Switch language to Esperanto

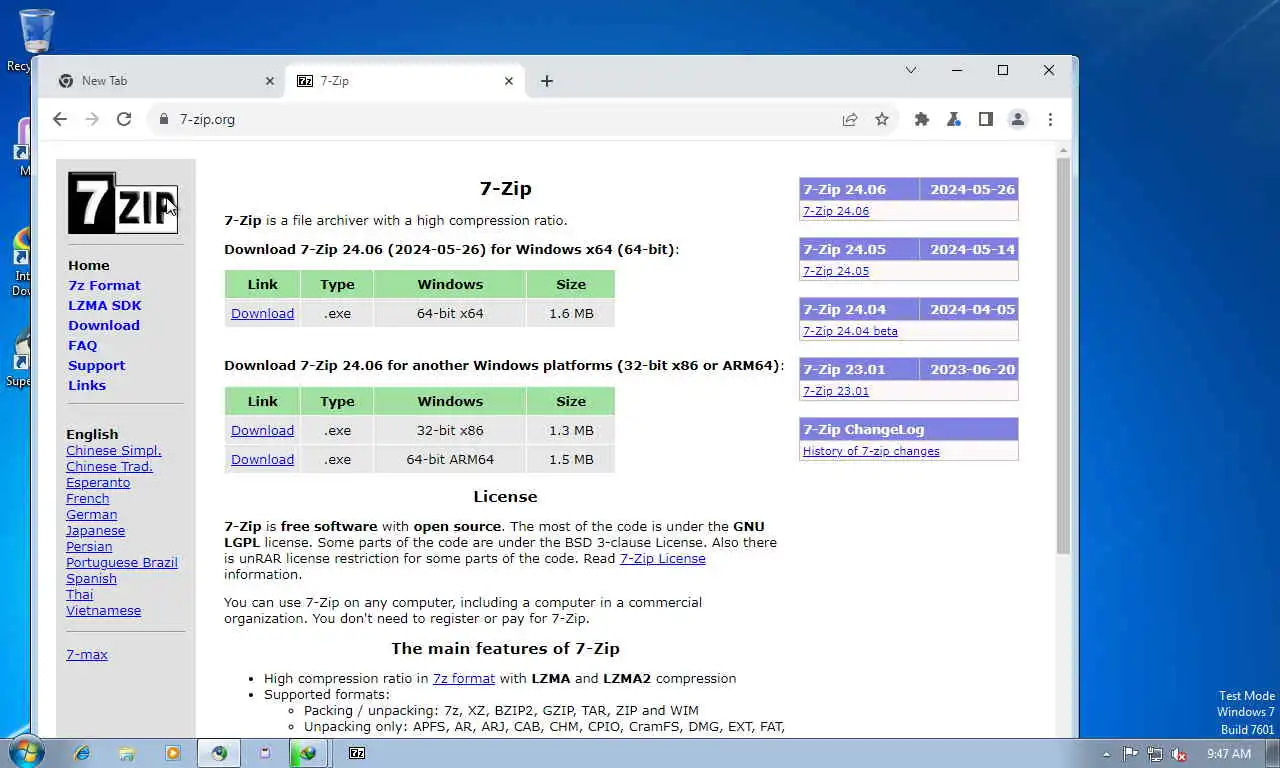tap(98, 482)
